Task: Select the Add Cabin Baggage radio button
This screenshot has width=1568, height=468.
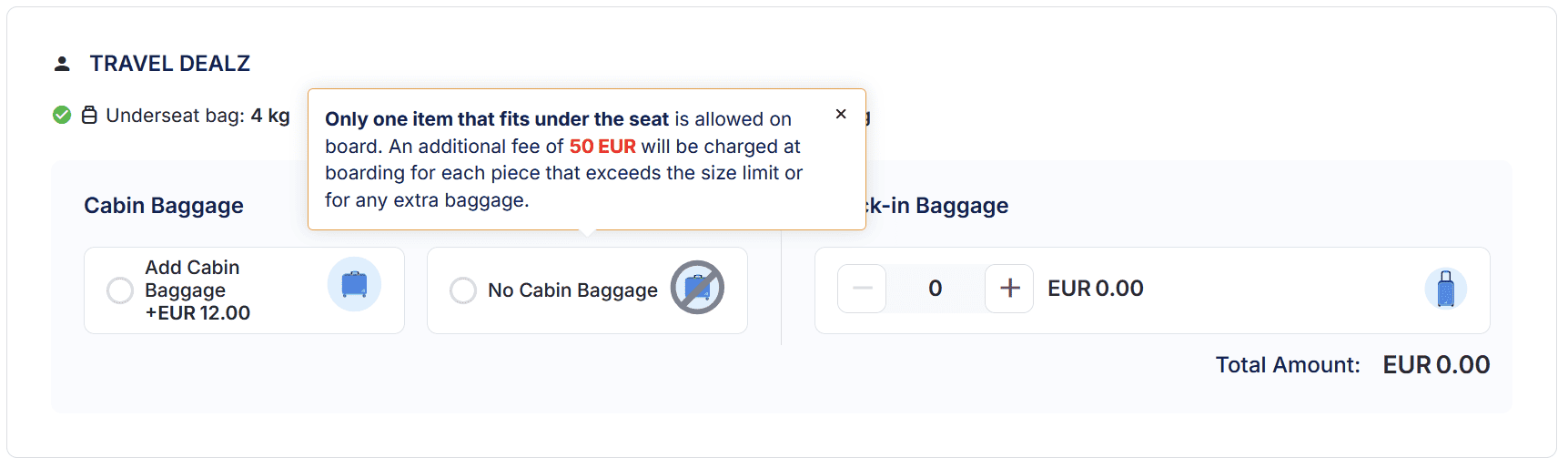Action: click(x=120, y=290)
